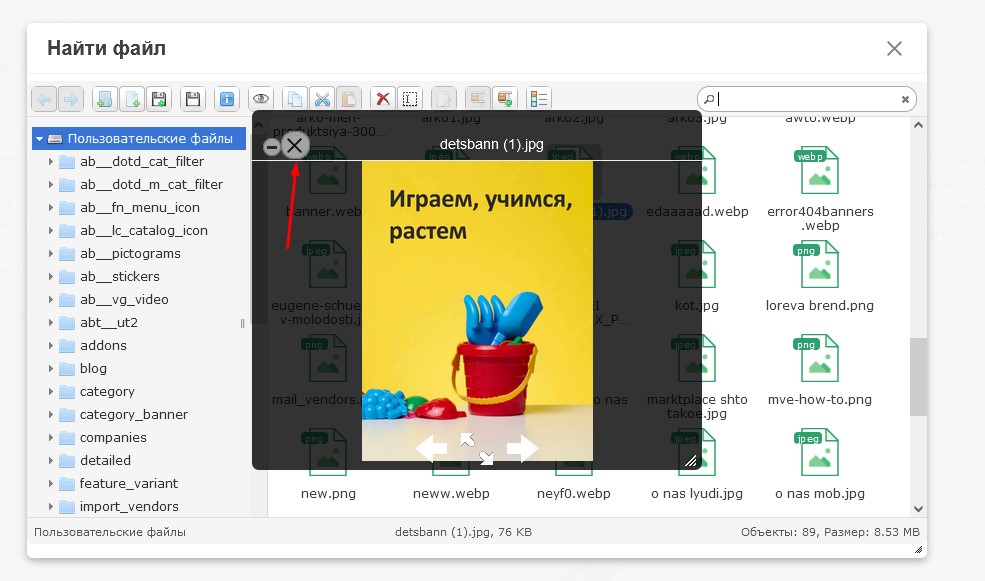Switch file view mode with list icon
This screenshot has height=581, width=985.
(x=538, y=99)
